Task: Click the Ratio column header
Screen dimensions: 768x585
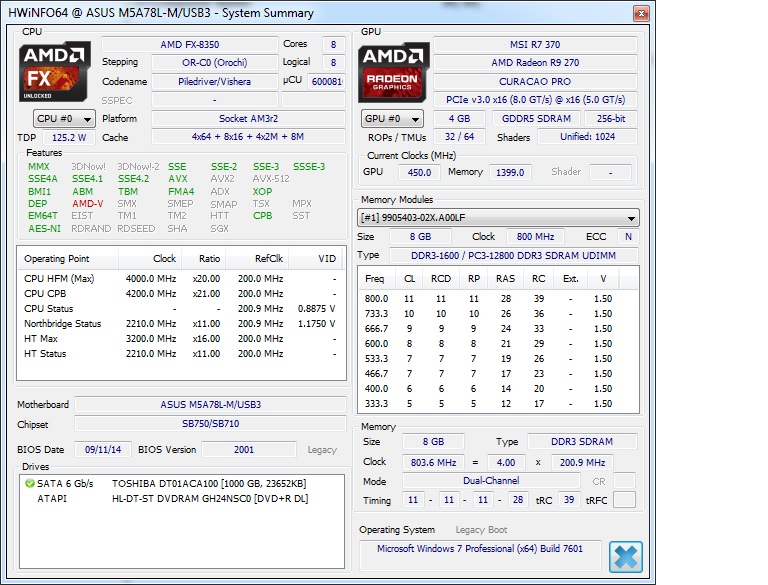Action: (204, 259)
